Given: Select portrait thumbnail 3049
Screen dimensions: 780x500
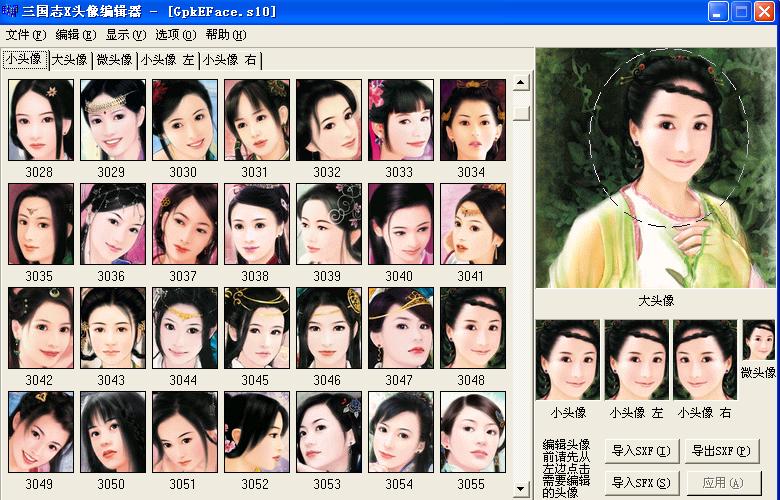Looking at the screenshot, I should pos(41,432).
